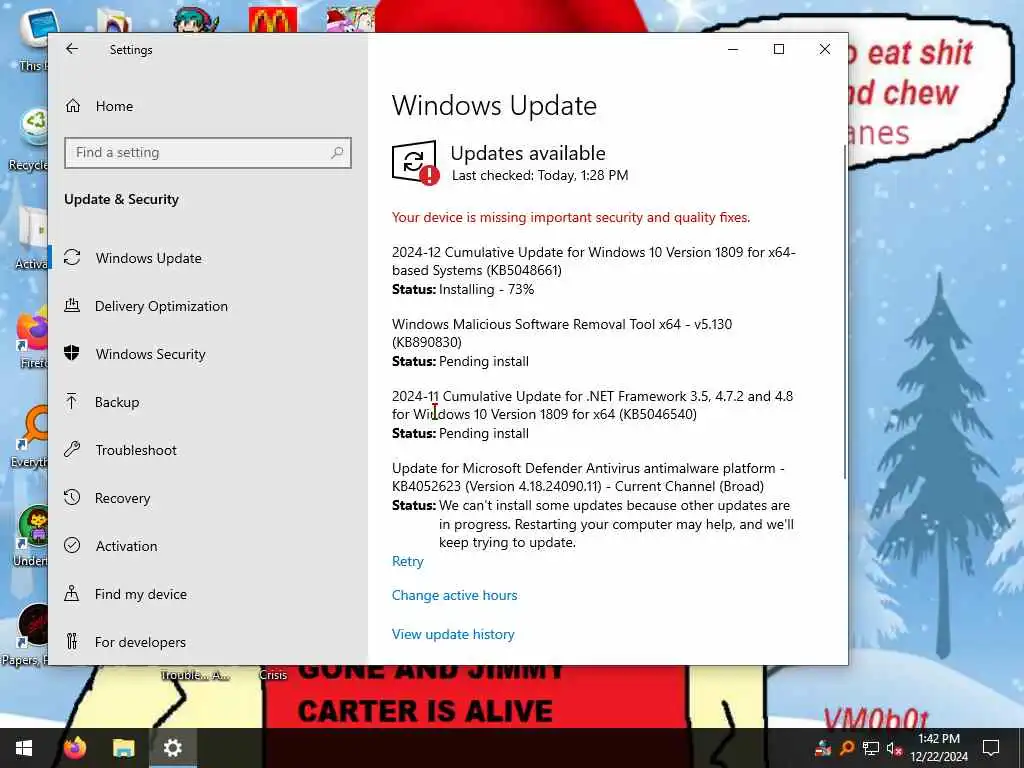Screen dimensions: 1024x768
Task: Open the Action Center notification icon
Action: tap(991, 748)
